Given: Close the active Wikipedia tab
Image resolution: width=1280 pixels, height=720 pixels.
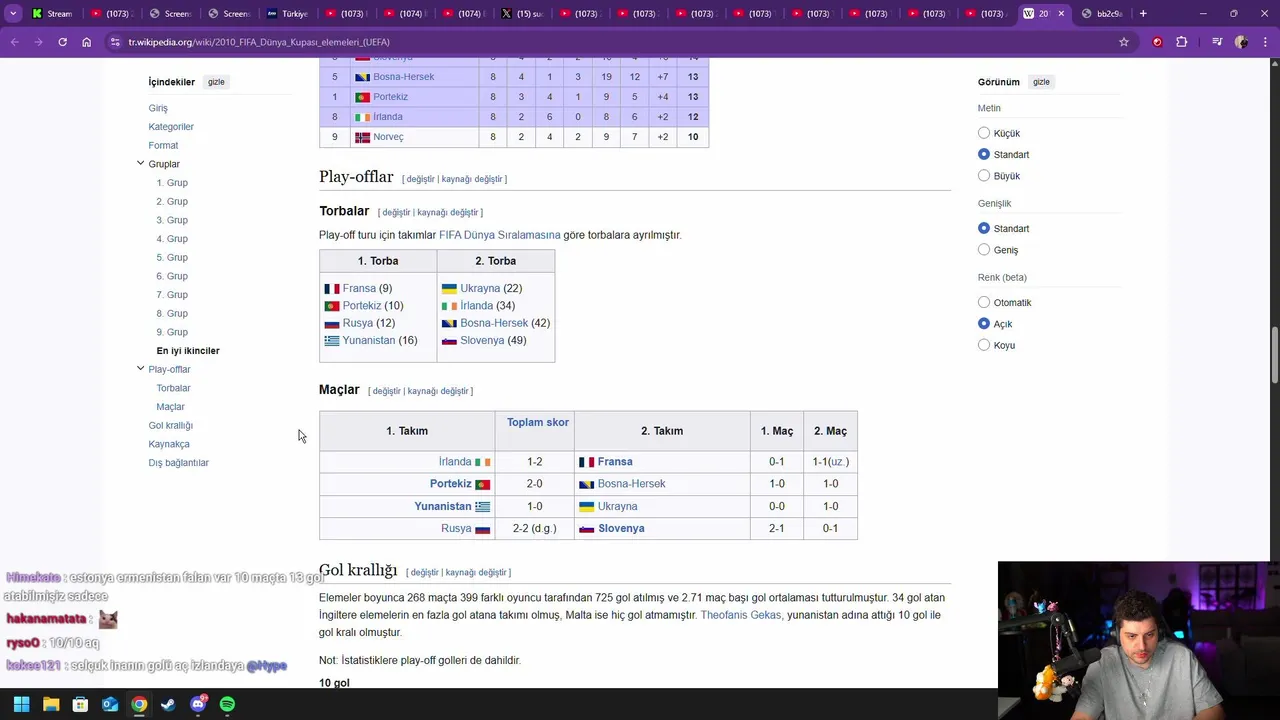Looking at the screenshot, I should [x=1061, y=13].
